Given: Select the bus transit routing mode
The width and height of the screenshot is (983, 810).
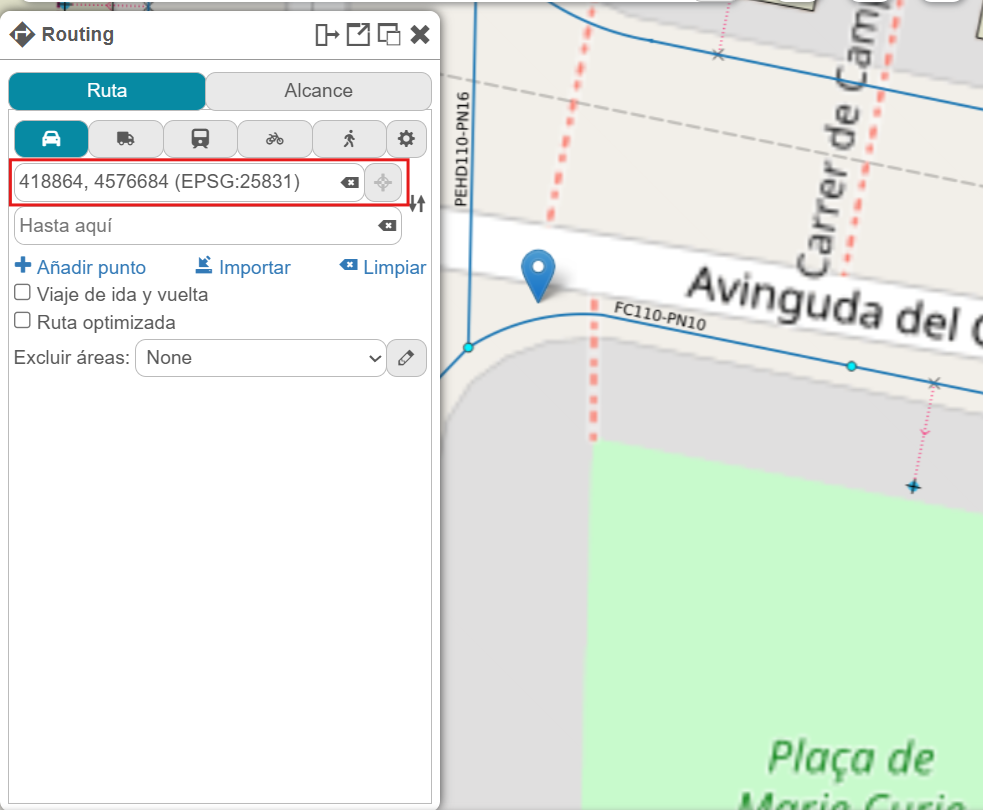Looking at the screenshot, I should click(x=200, y=139).
